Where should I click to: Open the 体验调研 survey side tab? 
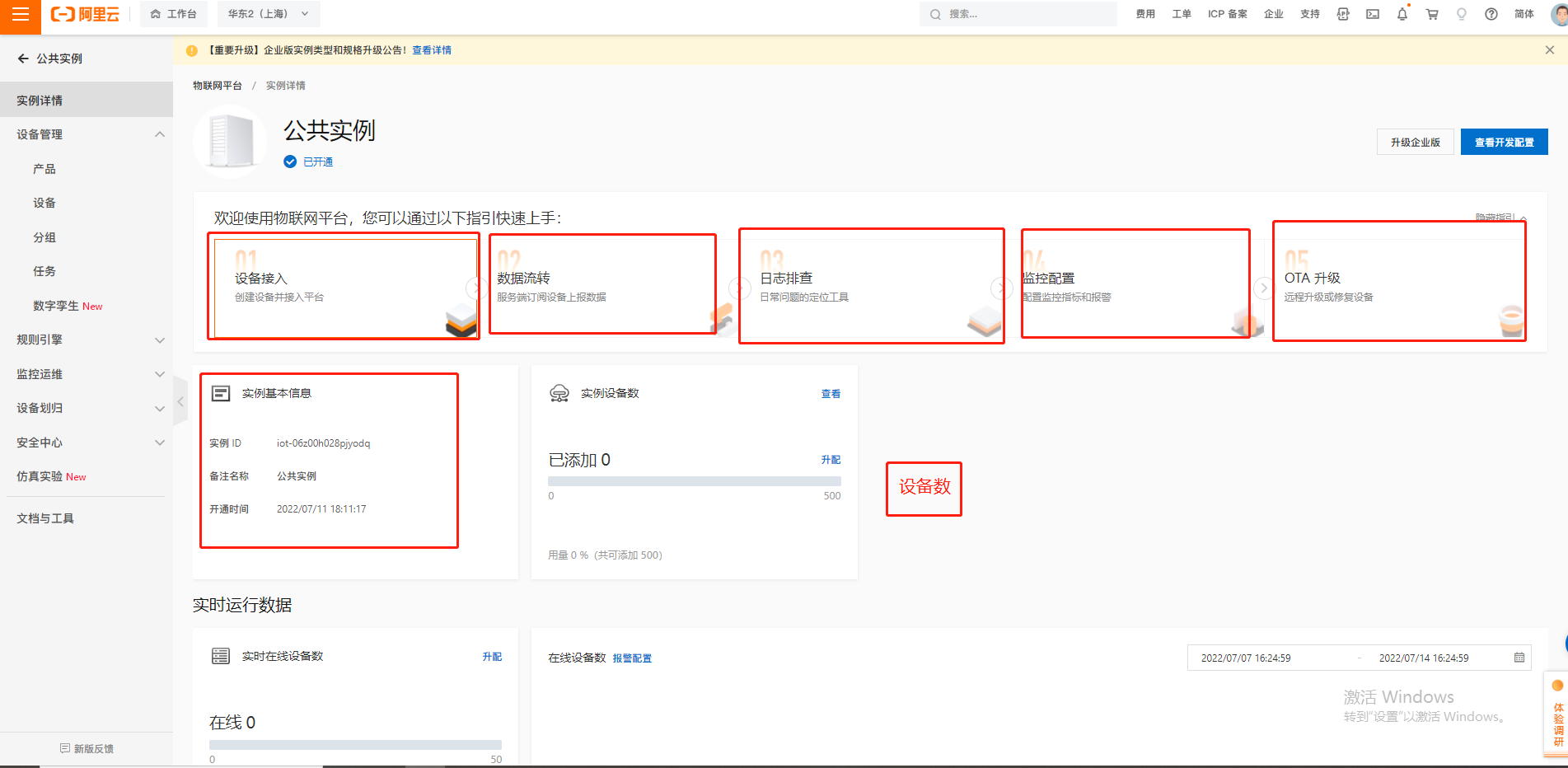click(1556, 714)
